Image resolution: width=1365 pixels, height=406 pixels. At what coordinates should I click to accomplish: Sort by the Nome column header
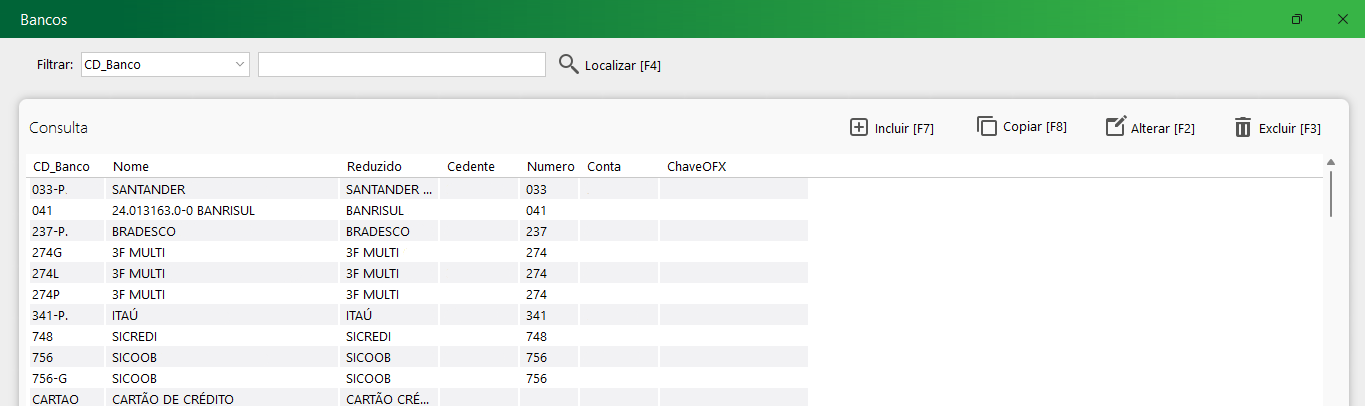point(130,166)
